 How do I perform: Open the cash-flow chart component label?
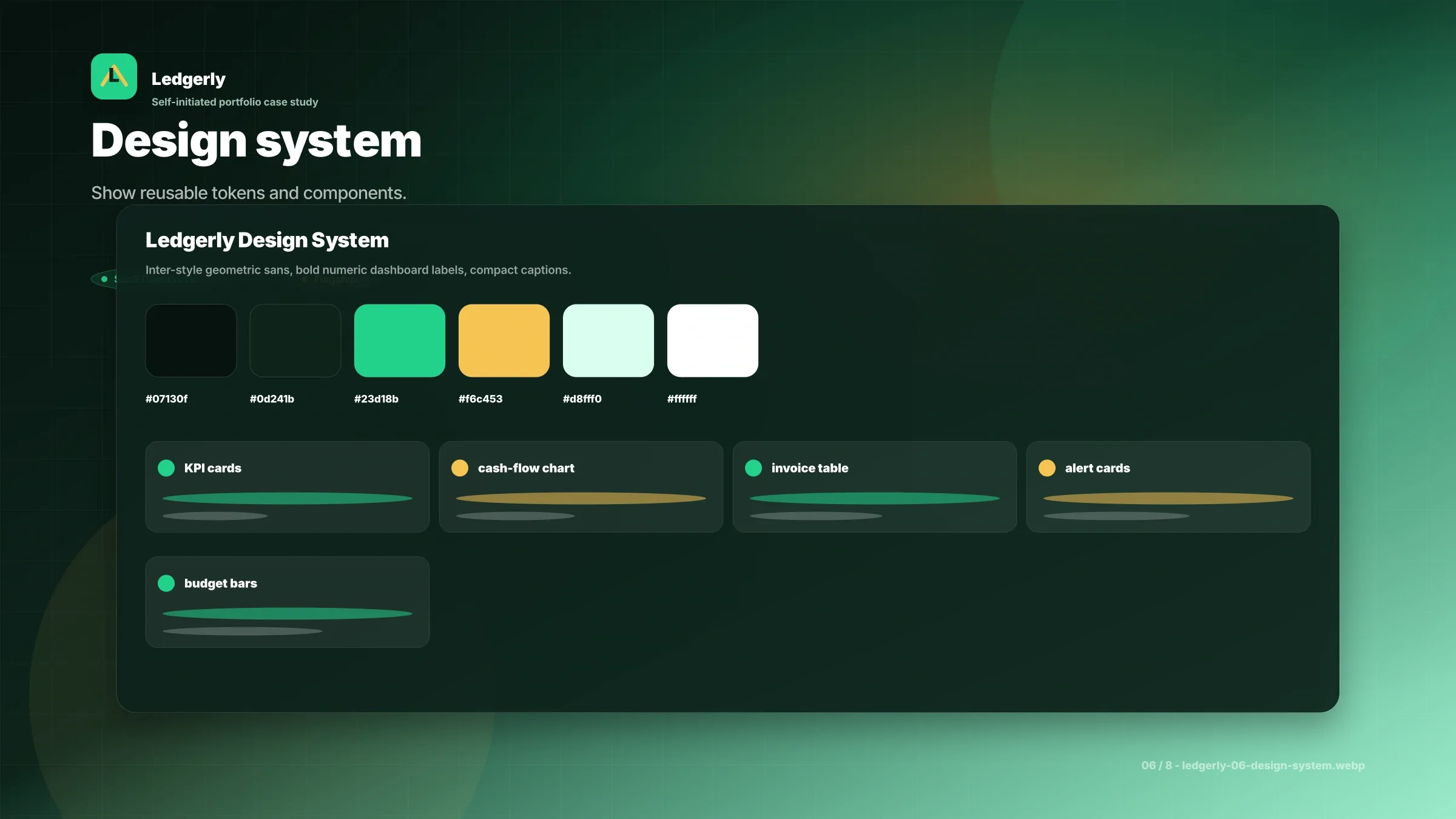pyautogui.click(x=526, y=468)
